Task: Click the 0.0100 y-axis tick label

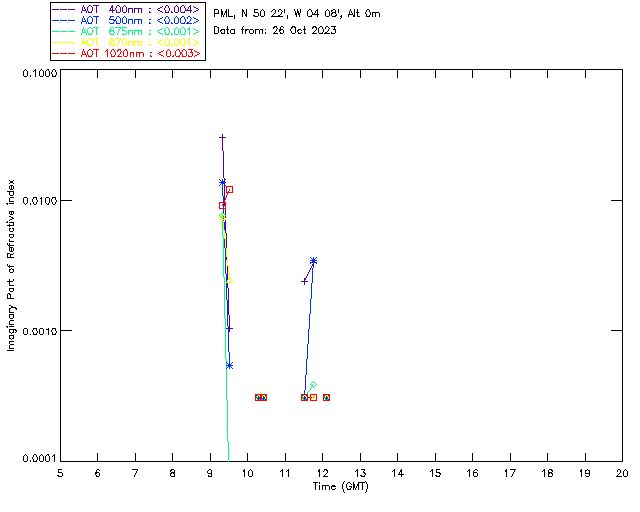Action: (39, 201)
